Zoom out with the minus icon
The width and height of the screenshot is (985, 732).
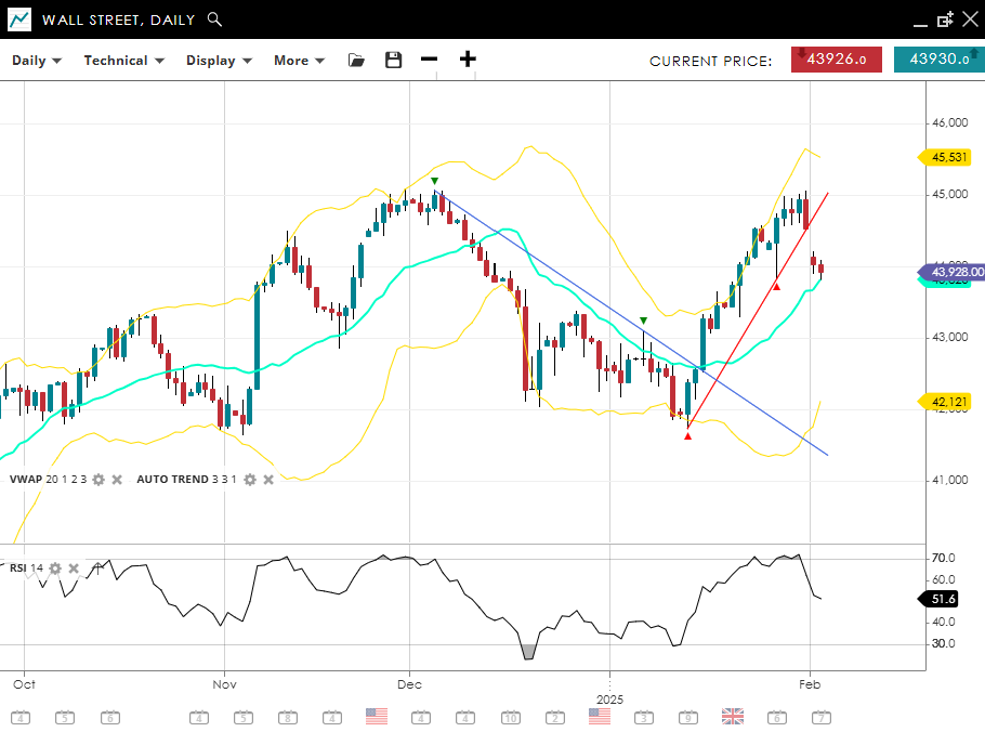[429, 59]
